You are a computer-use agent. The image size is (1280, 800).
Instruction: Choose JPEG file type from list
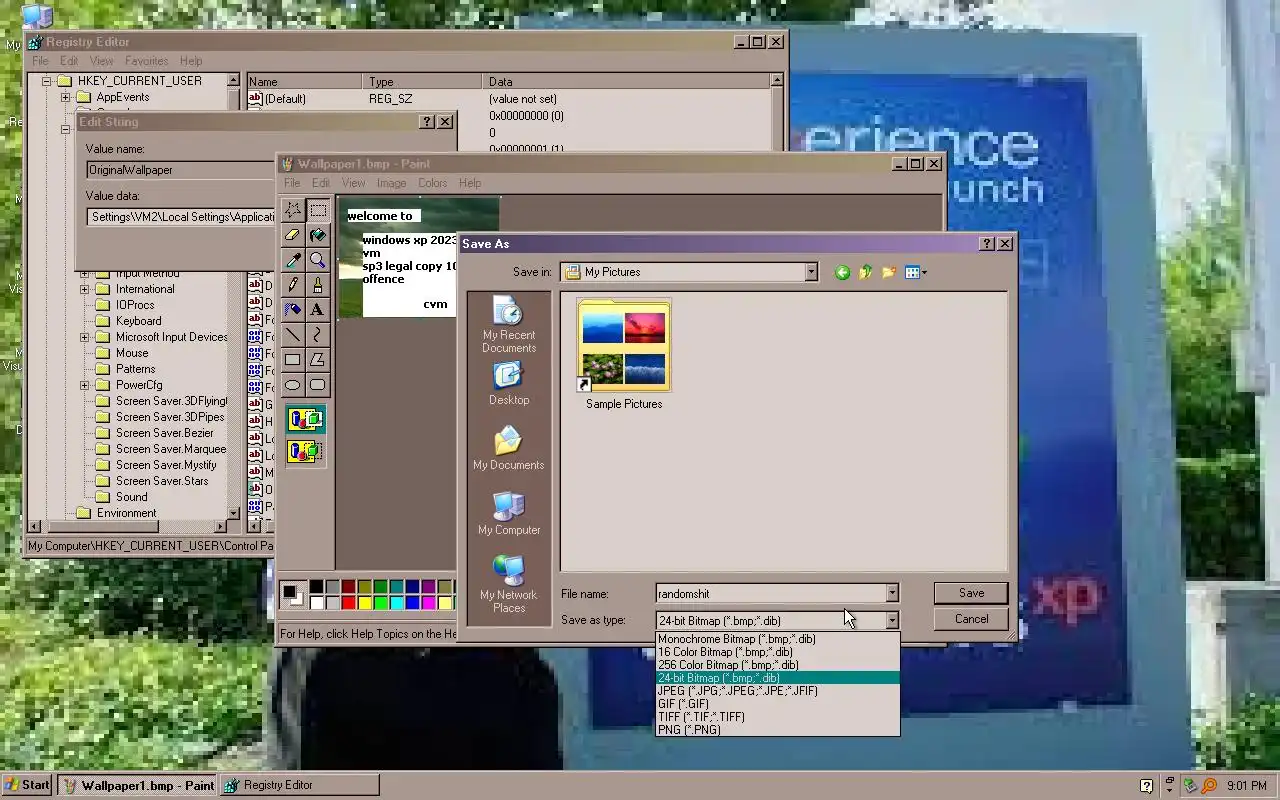(777, 691)
